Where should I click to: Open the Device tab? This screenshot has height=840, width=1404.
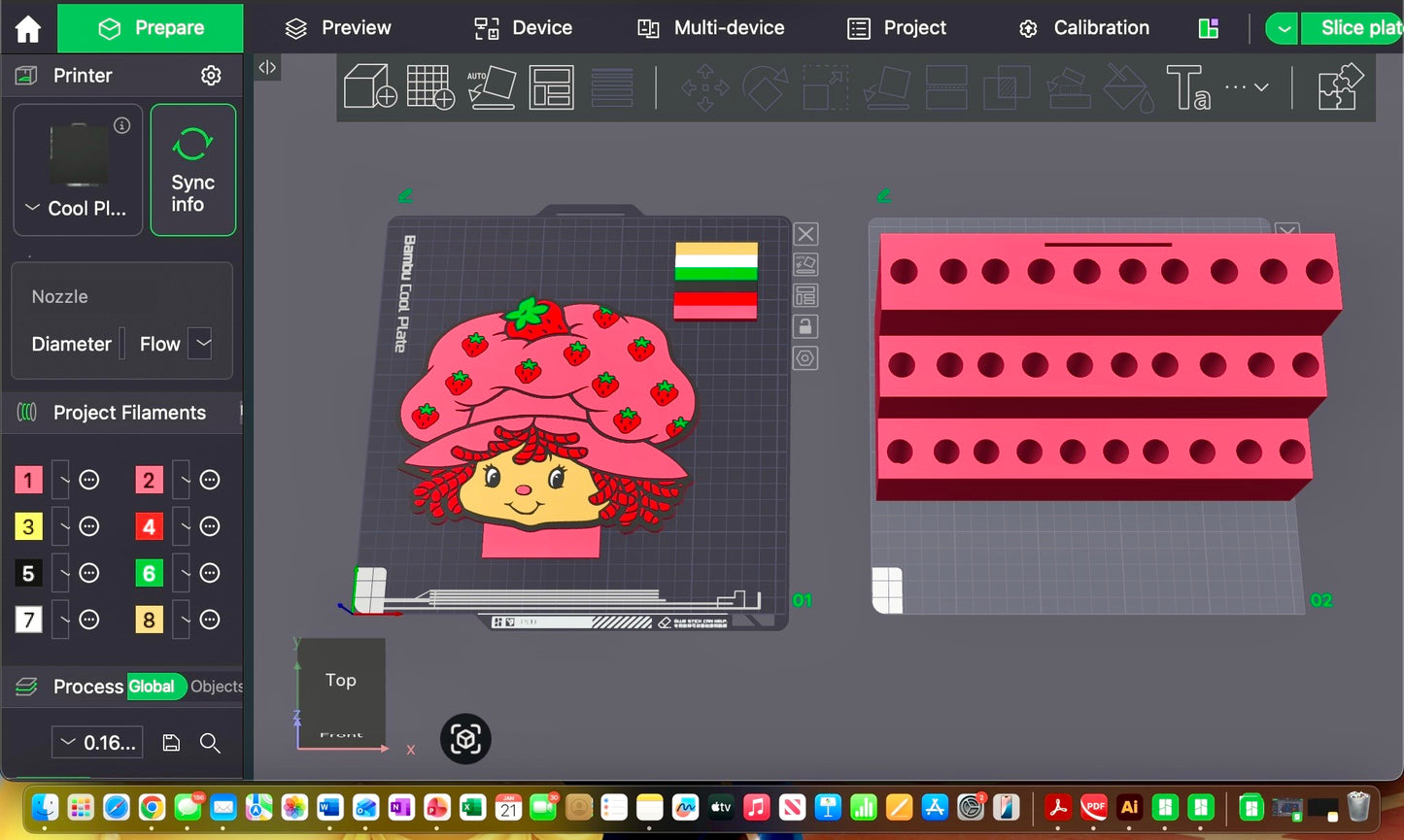click(x=523, y=28)
